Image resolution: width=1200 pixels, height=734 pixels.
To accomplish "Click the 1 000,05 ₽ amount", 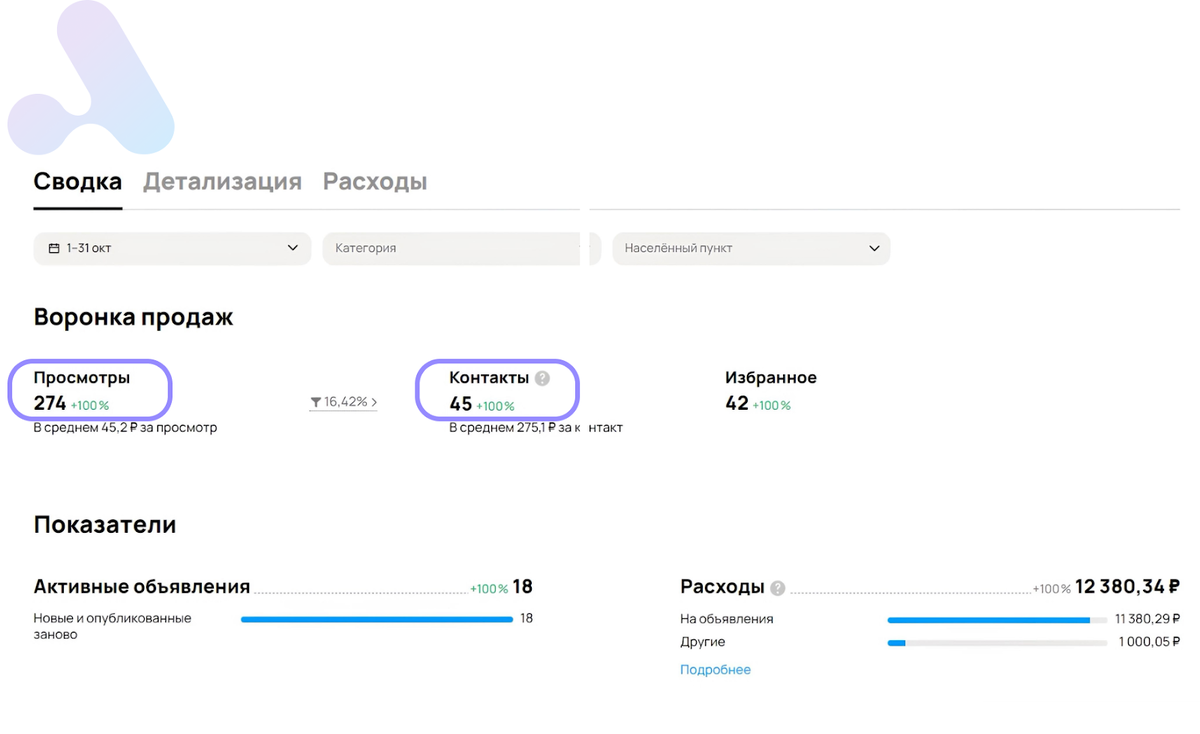I will click(1149, 642).
